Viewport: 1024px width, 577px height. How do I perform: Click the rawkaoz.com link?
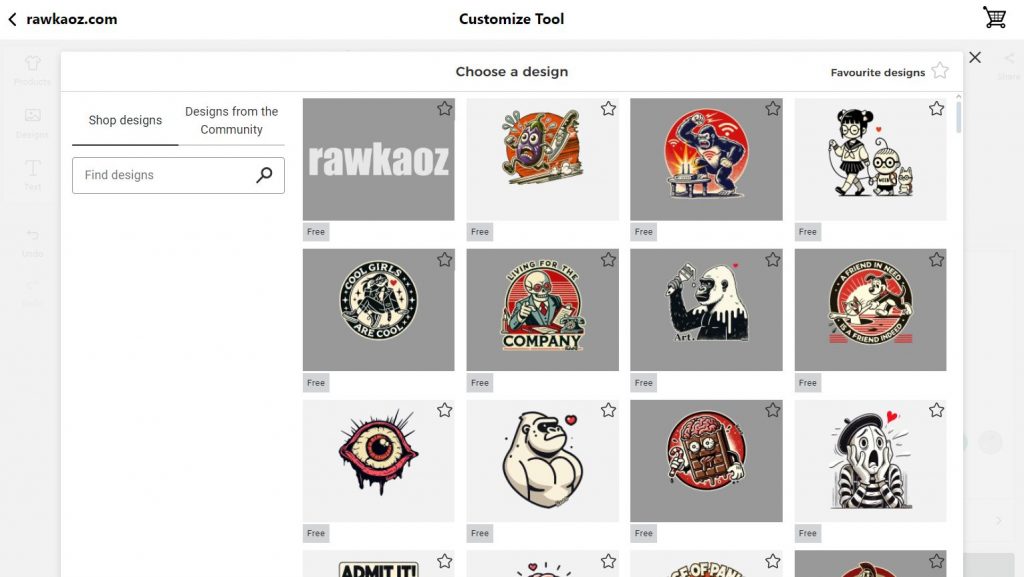click(70, 17)
